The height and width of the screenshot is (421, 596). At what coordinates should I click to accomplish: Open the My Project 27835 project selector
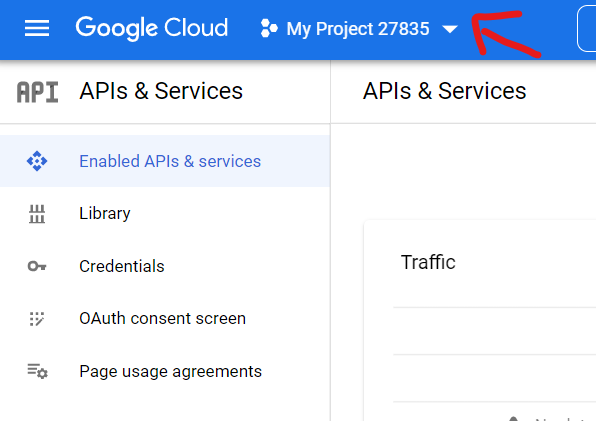[x=359, y=29]
